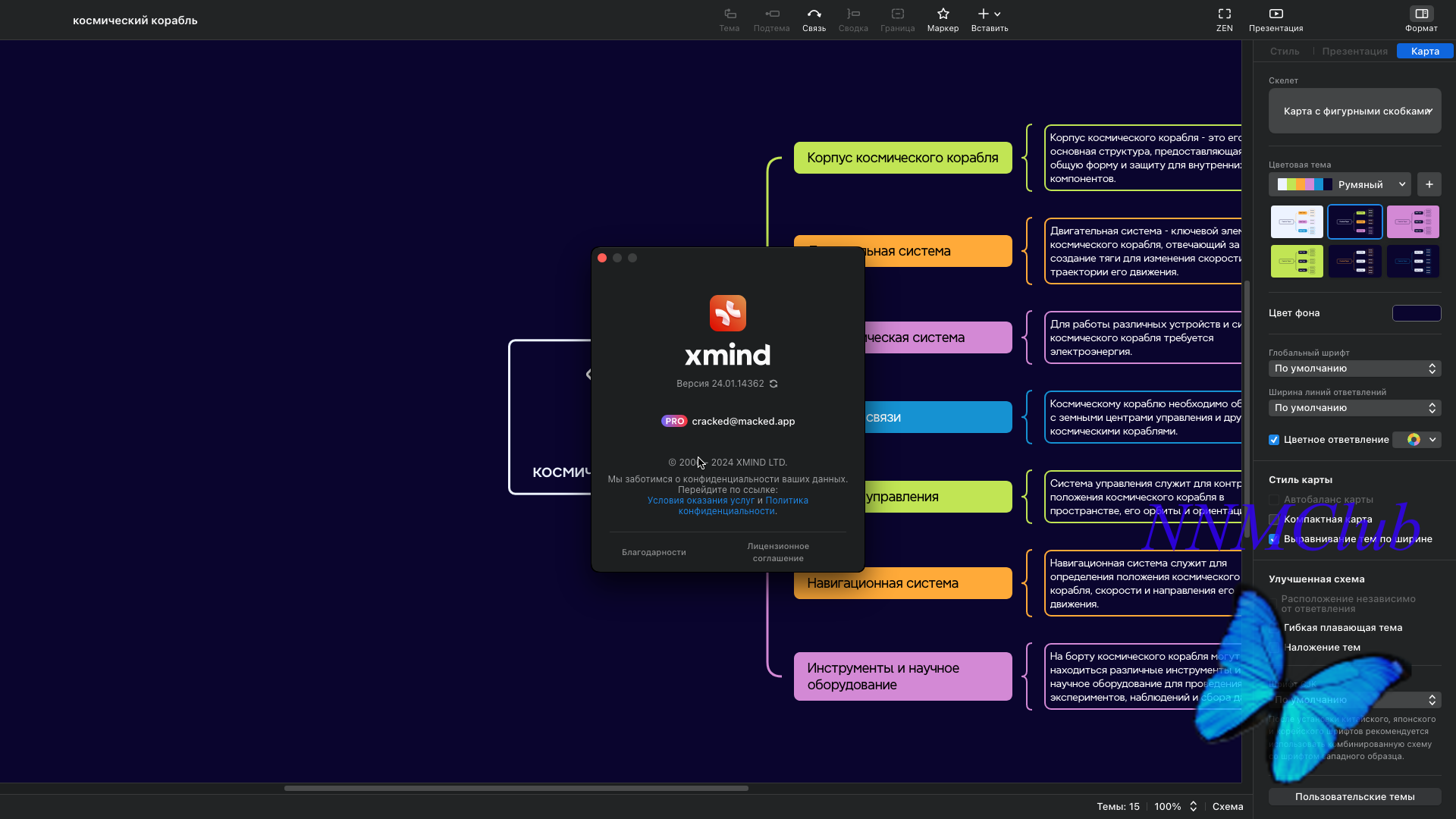Toggle the Автобаланс карты checkbox
The width and height of the screenshot is (1456, 819).
(x=1274, y=500)
